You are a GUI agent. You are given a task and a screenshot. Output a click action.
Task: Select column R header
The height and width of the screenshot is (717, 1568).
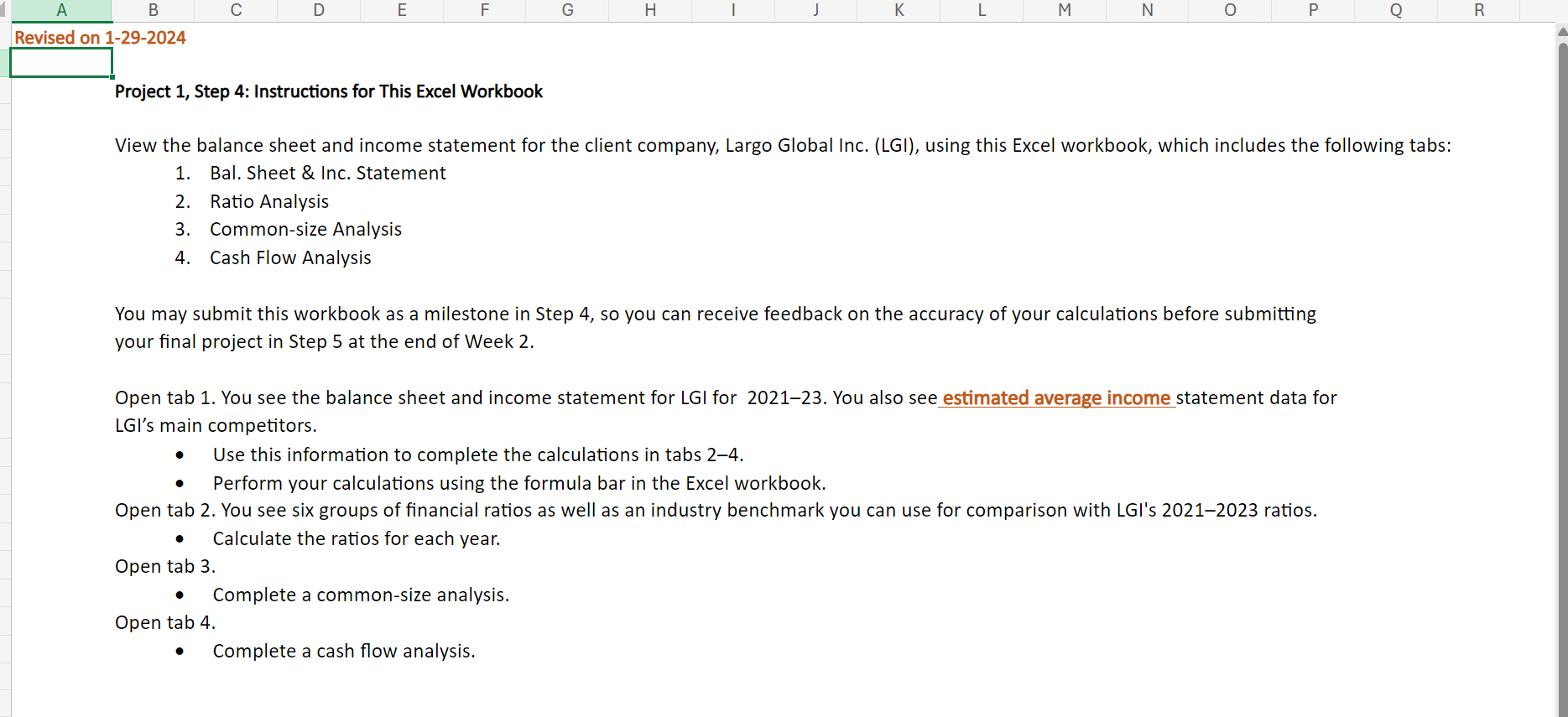click(1479, 10)
